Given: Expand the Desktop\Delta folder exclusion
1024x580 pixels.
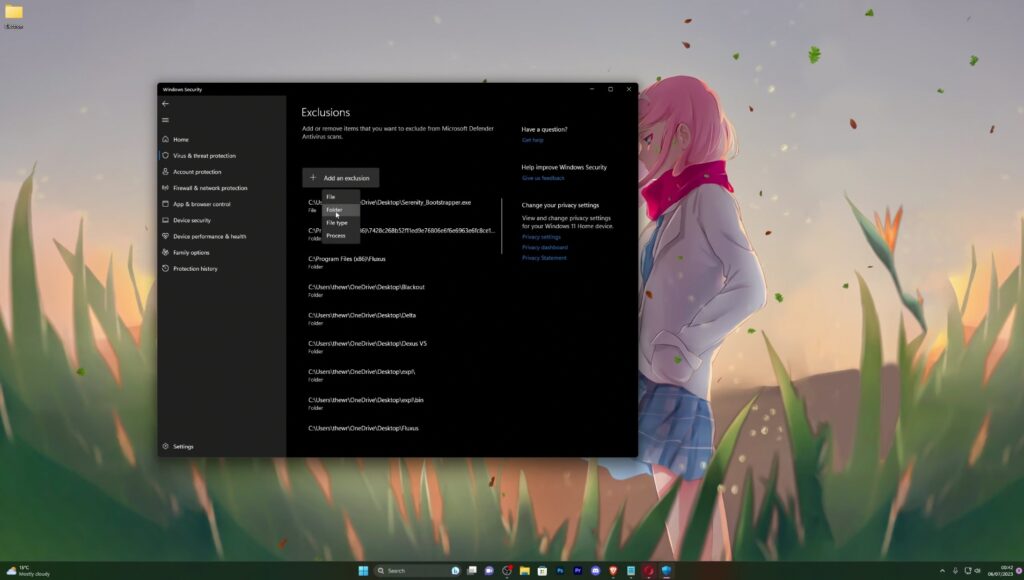Looking at the screenshot, I should click(401, 318).
